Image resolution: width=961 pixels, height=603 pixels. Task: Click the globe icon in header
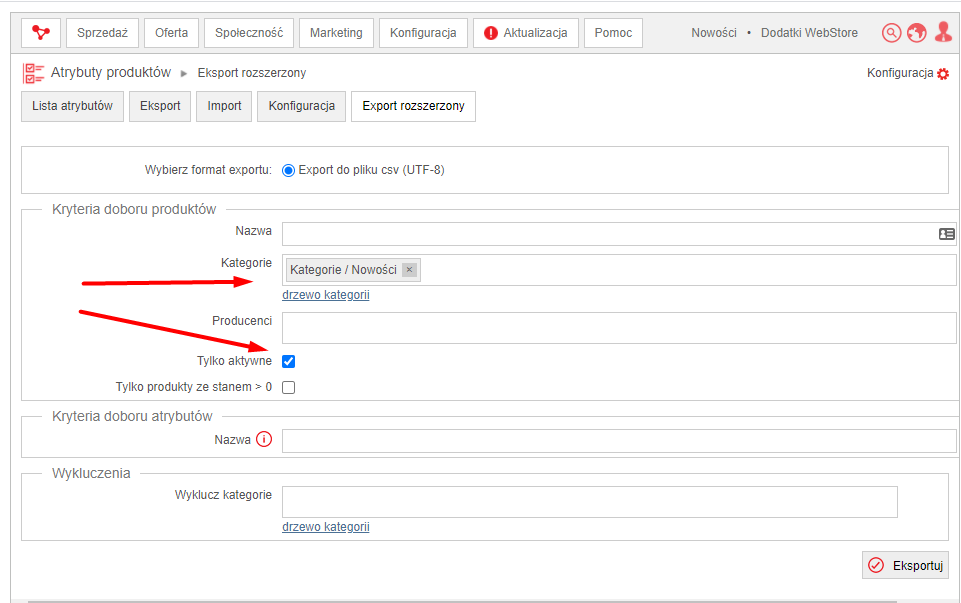click(x=917, y=32)
